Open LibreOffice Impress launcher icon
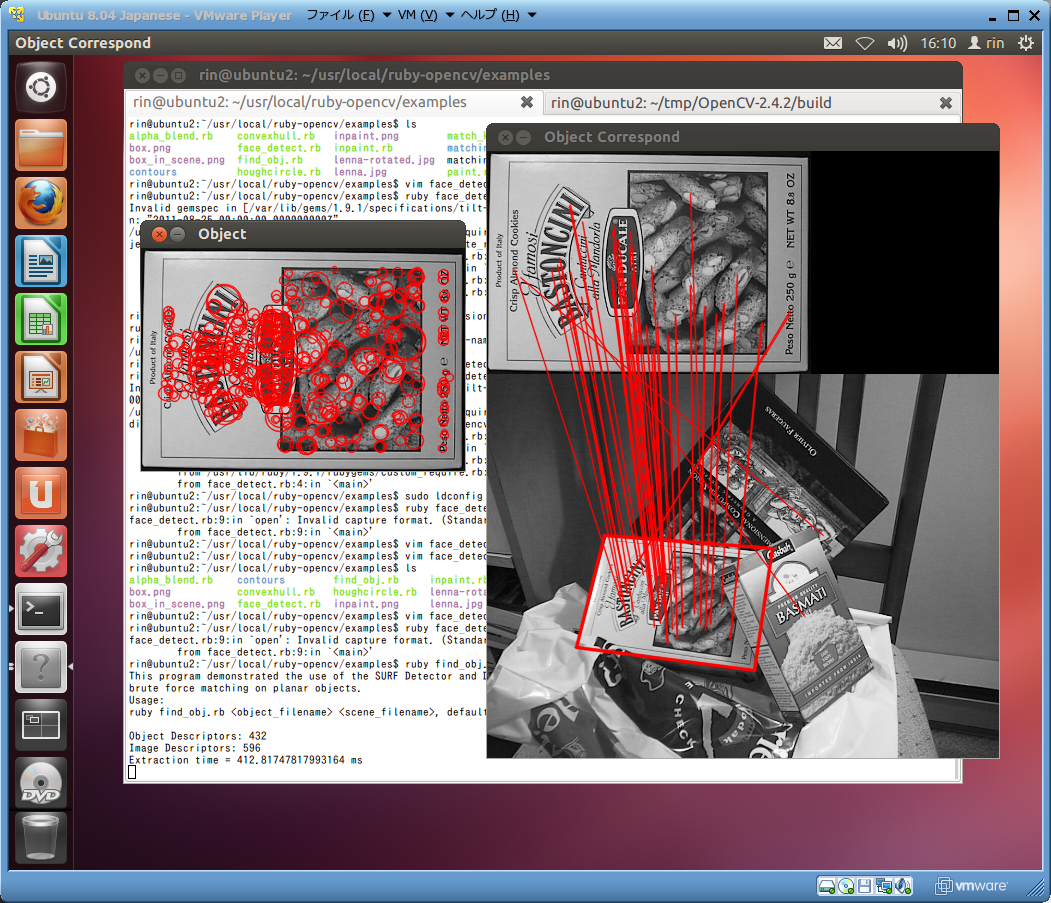The image size is (1051, 903). click(x=41, y=377)
